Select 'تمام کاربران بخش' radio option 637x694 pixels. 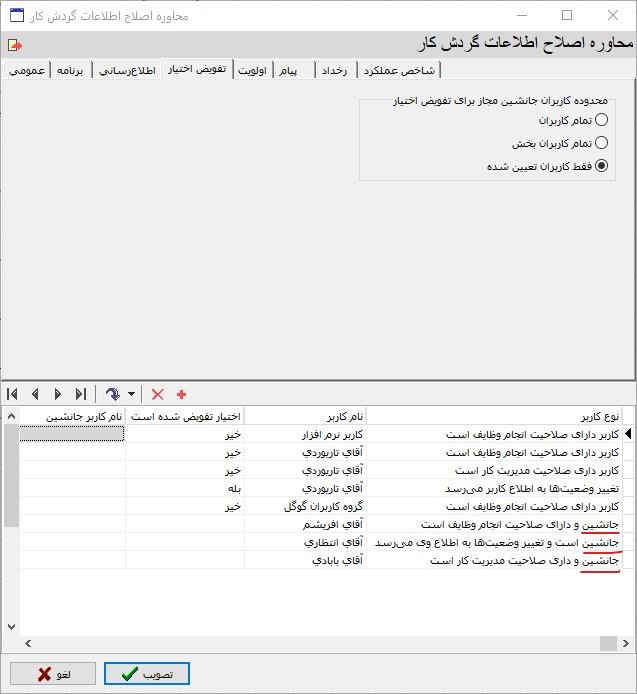pos(601,143)
